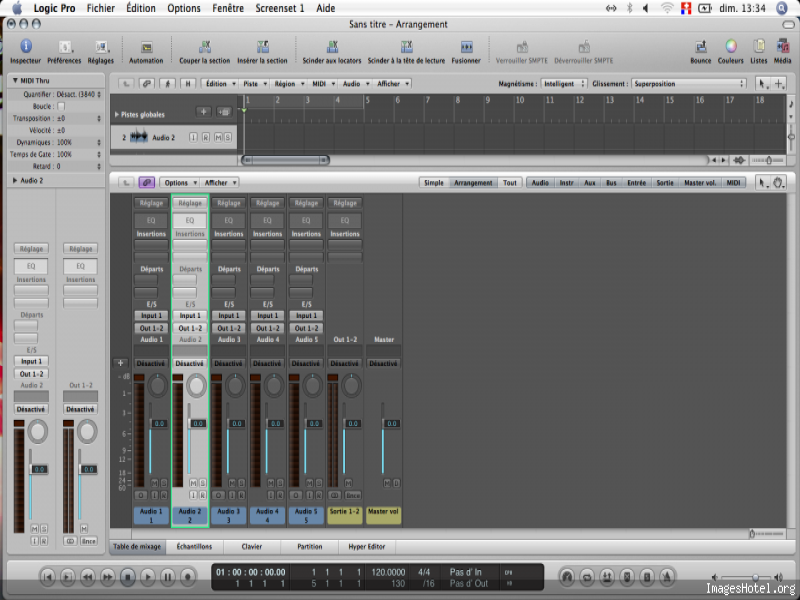Click the volume icon in menu bar
Screen dimensions: 800x600
click(x=646, y=8)
